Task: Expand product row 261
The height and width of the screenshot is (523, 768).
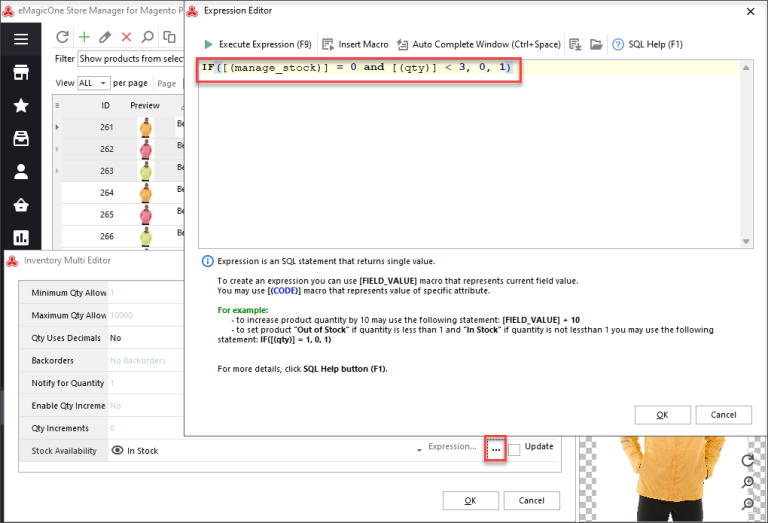Action: [x=57, y=128]
